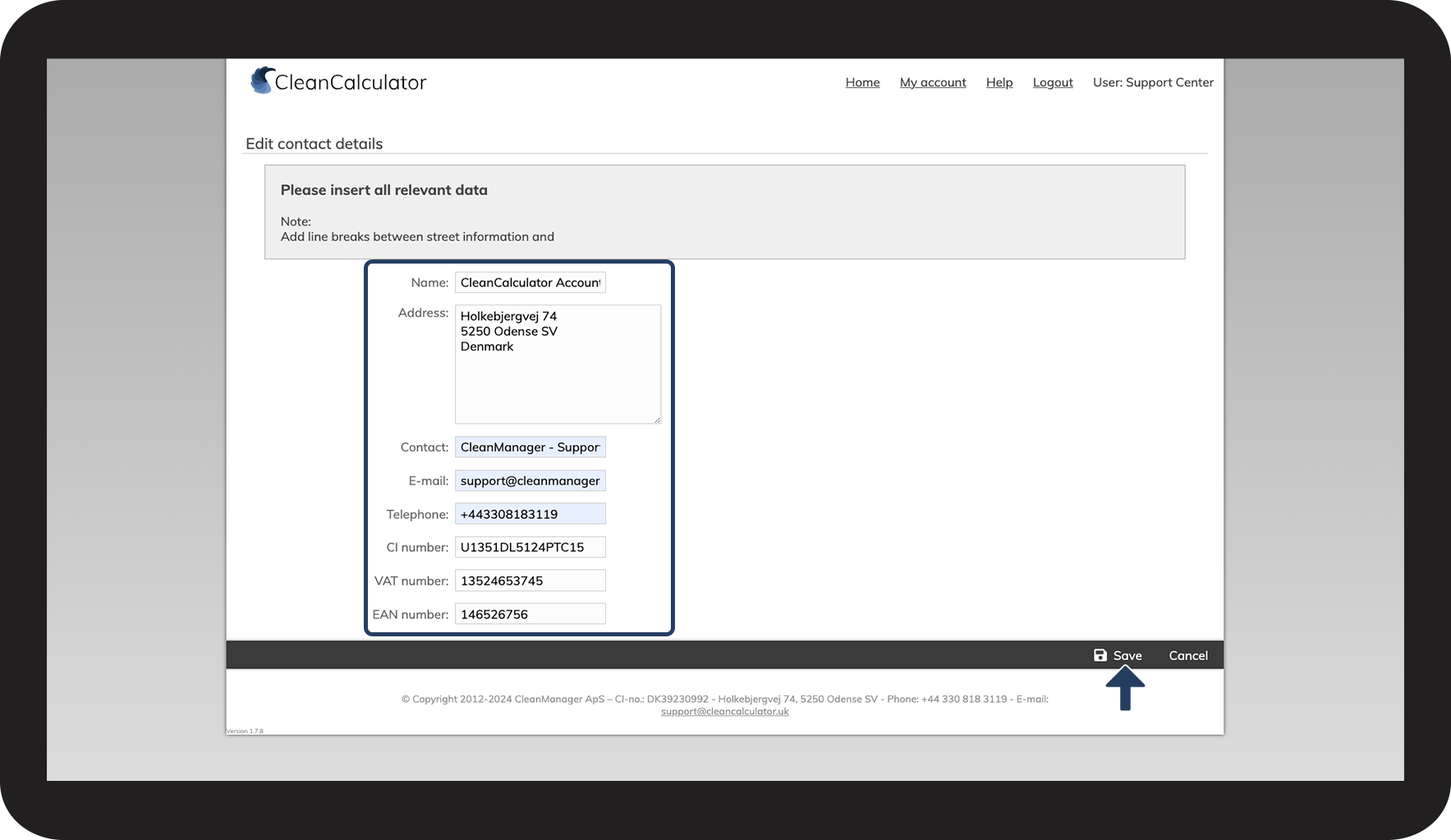Go to My account
This screenshot has height=840, width=1451.
(933, 82)
